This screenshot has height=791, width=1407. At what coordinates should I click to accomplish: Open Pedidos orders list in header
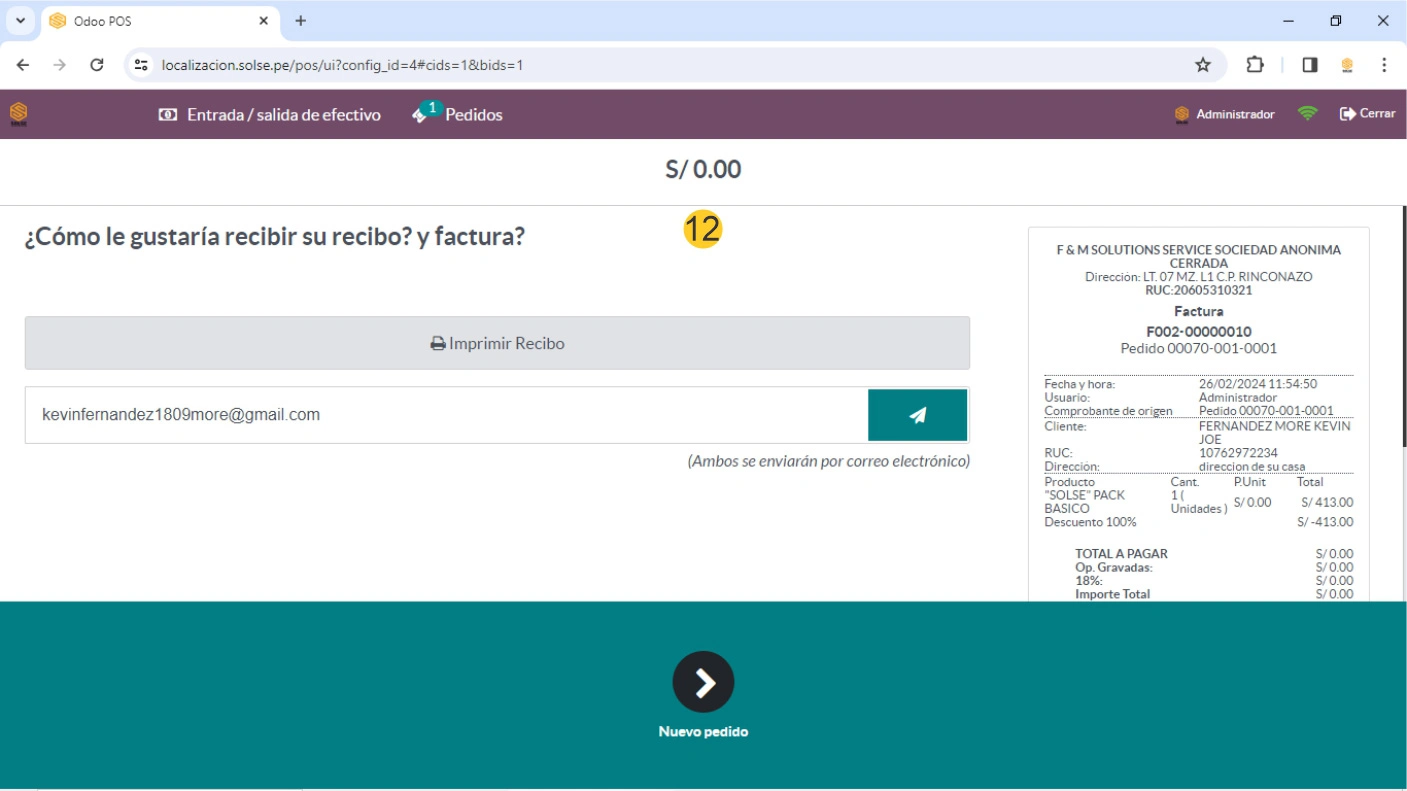click(458, 115)
